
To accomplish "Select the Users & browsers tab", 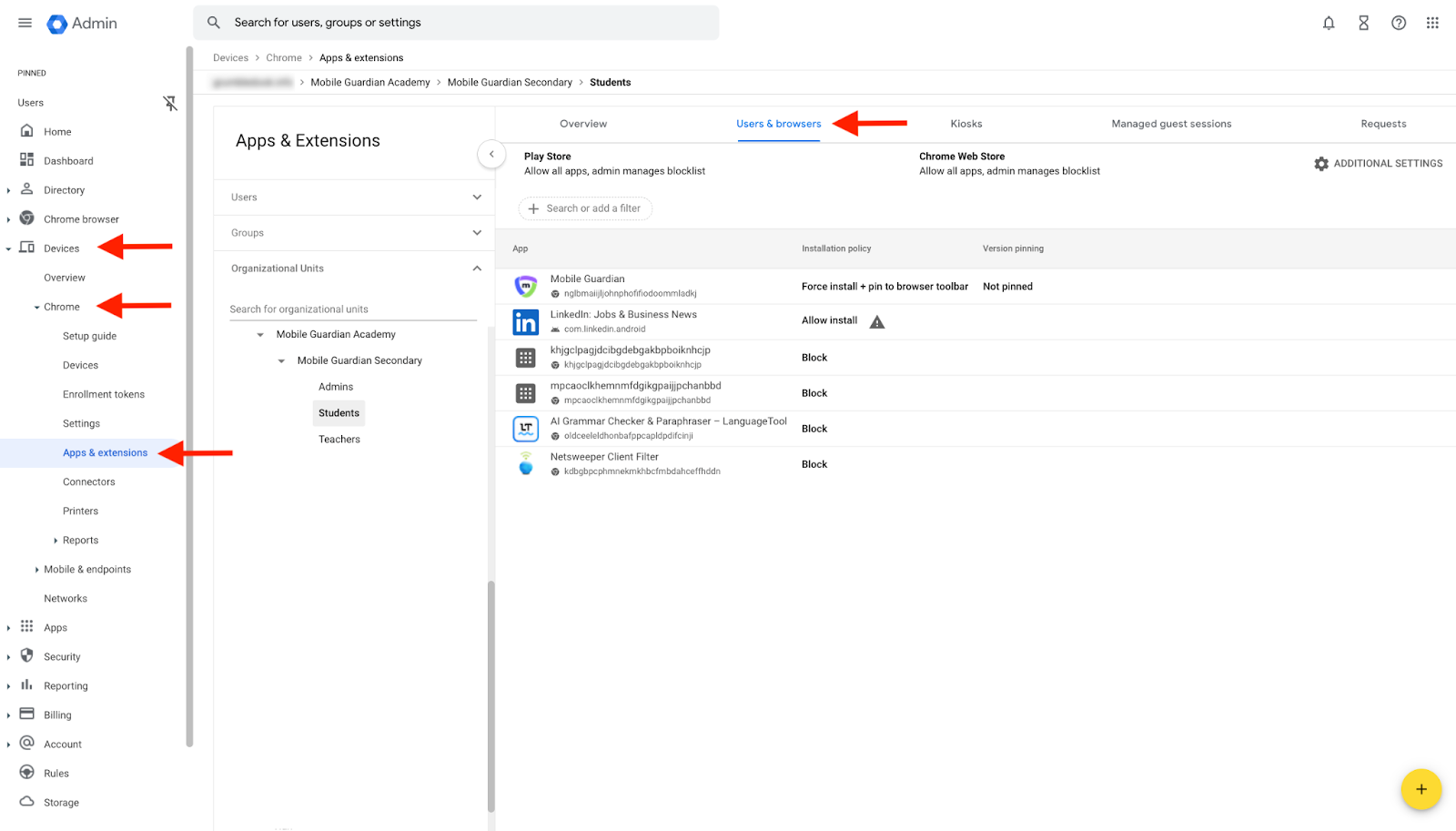I will (779, 124).
